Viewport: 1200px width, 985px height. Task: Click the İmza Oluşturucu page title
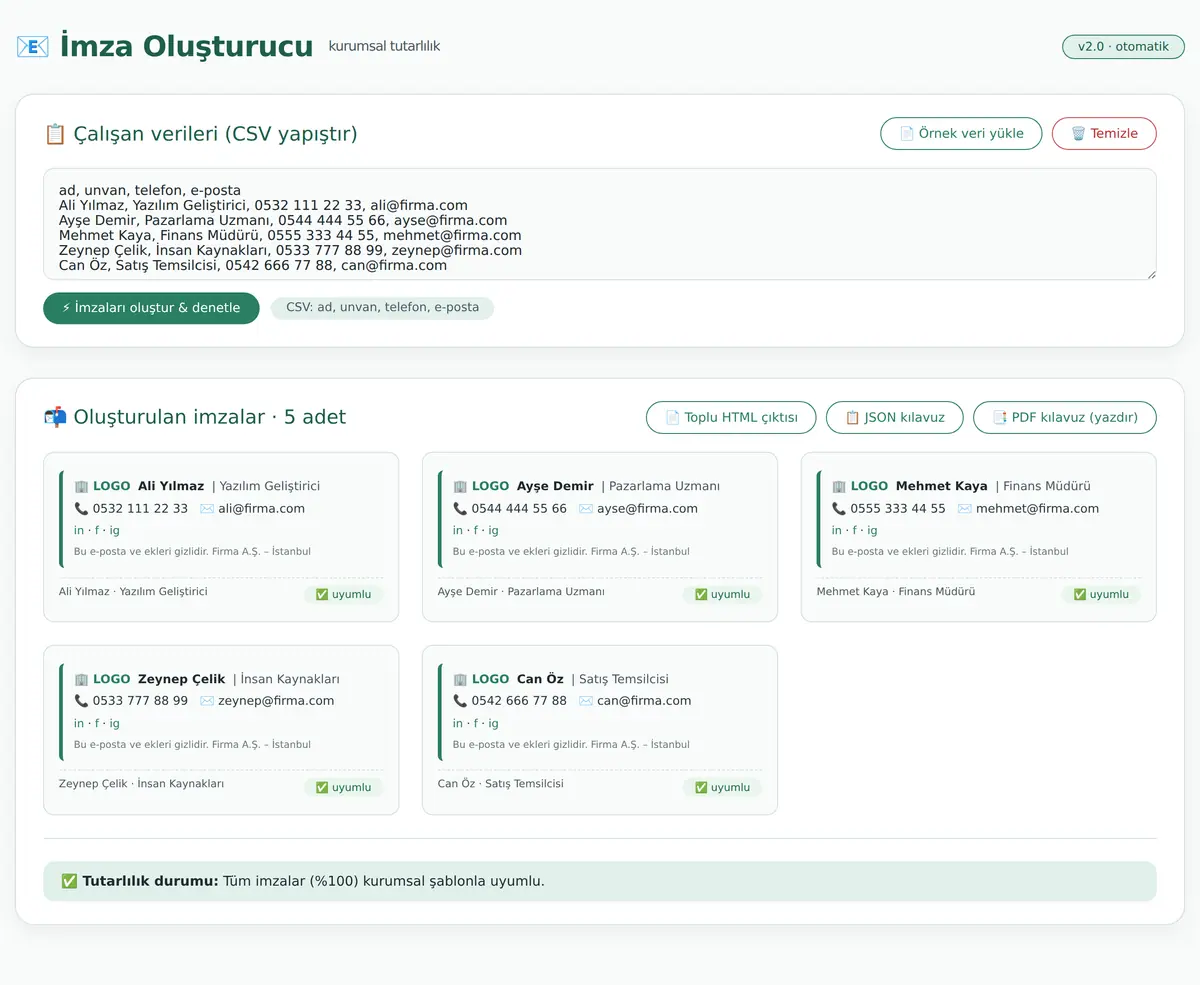[x=186, y=46]
